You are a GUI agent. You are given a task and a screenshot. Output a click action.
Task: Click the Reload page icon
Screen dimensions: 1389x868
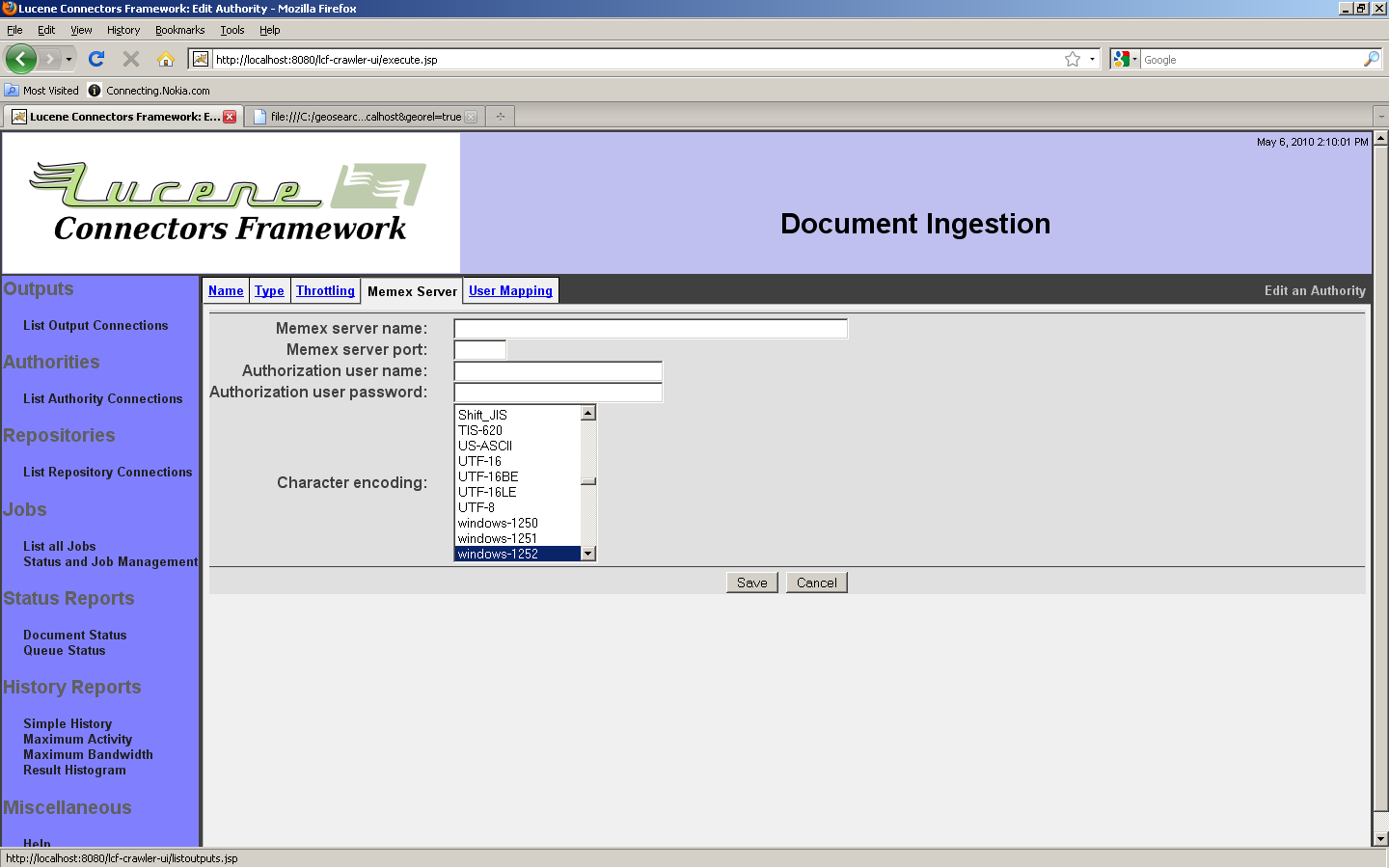pyautogui.click(x=96, y=59)
